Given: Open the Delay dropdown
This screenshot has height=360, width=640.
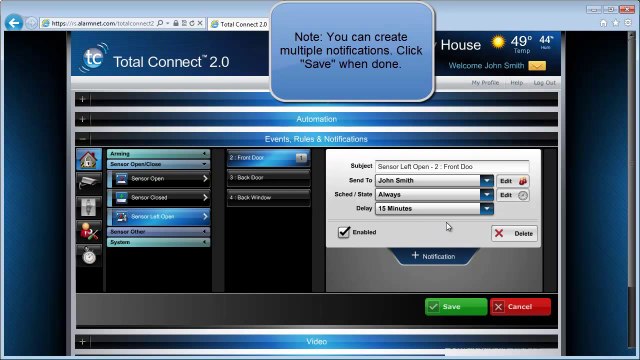Looking at the screenshot, I should coord(487,209).
